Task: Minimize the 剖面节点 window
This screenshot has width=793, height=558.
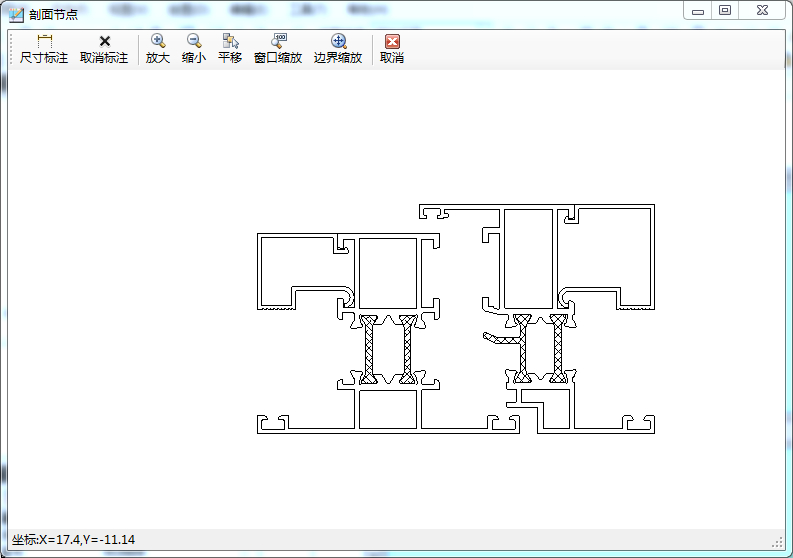Action: click(x=698, y=11)
